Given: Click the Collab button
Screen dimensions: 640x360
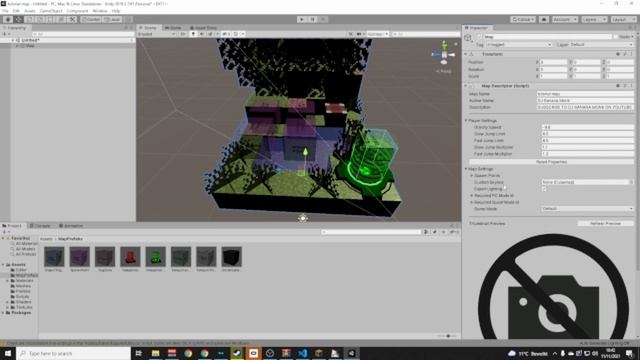Looking at the screenshot, I should [x=523, y=19].
